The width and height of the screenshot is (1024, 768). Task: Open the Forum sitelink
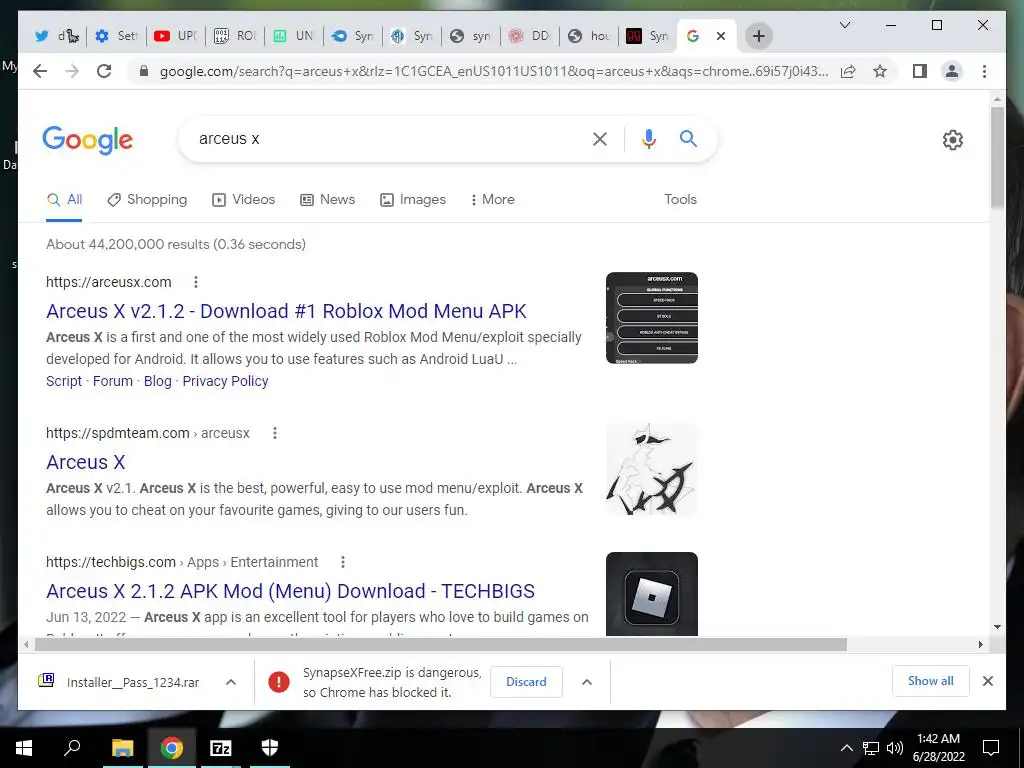tap(112, 381)
